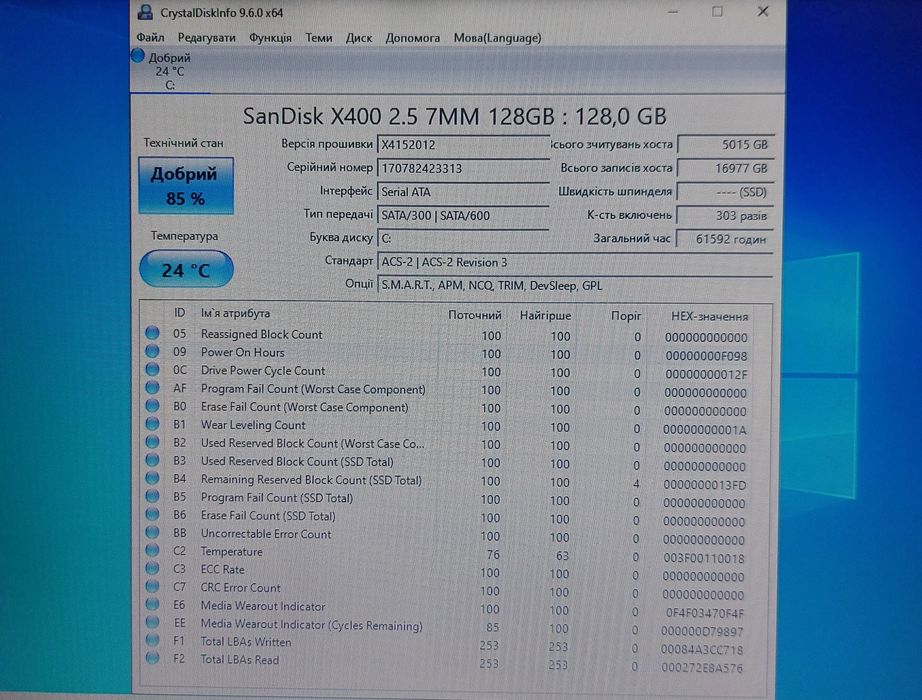Click status circle for Reassigned Block Count

point(152,333)
